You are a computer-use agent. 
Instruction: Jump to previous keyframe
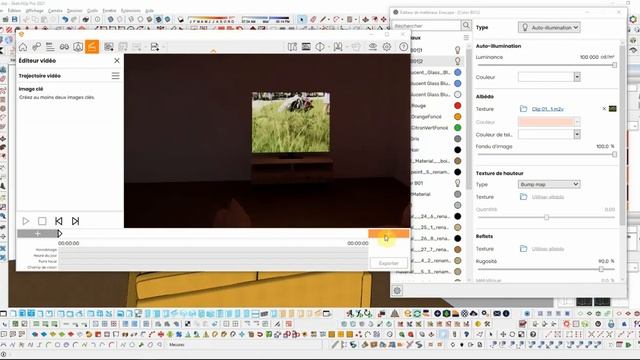click(58, 221)
